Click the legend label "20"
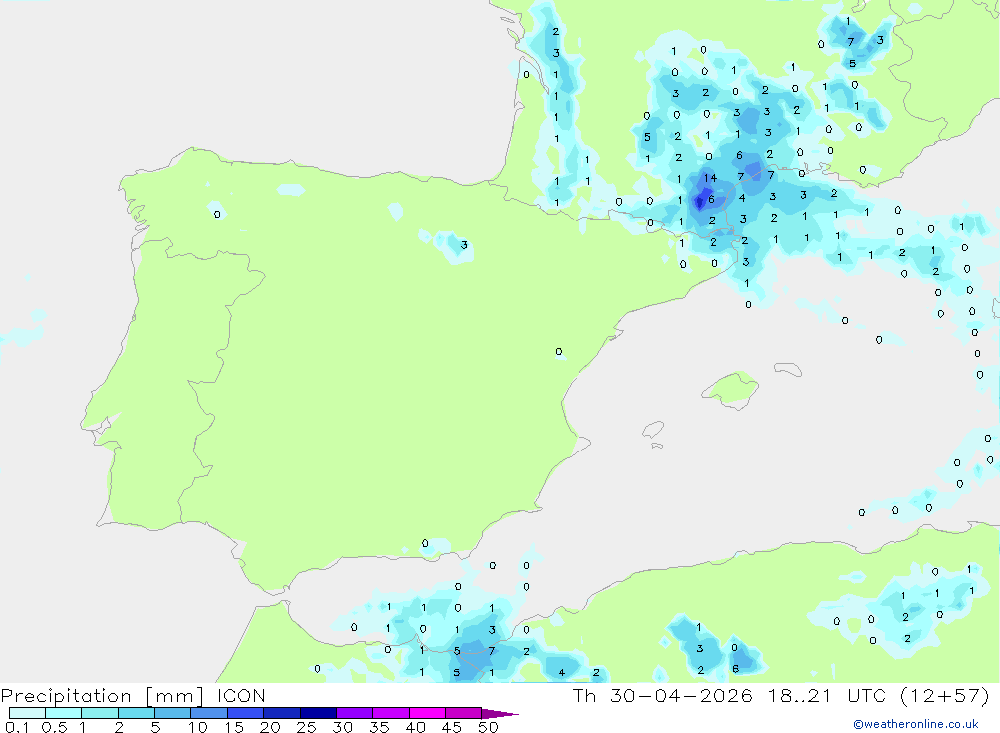This screenshot has width=1000, height=733. (x=270, y=727)
